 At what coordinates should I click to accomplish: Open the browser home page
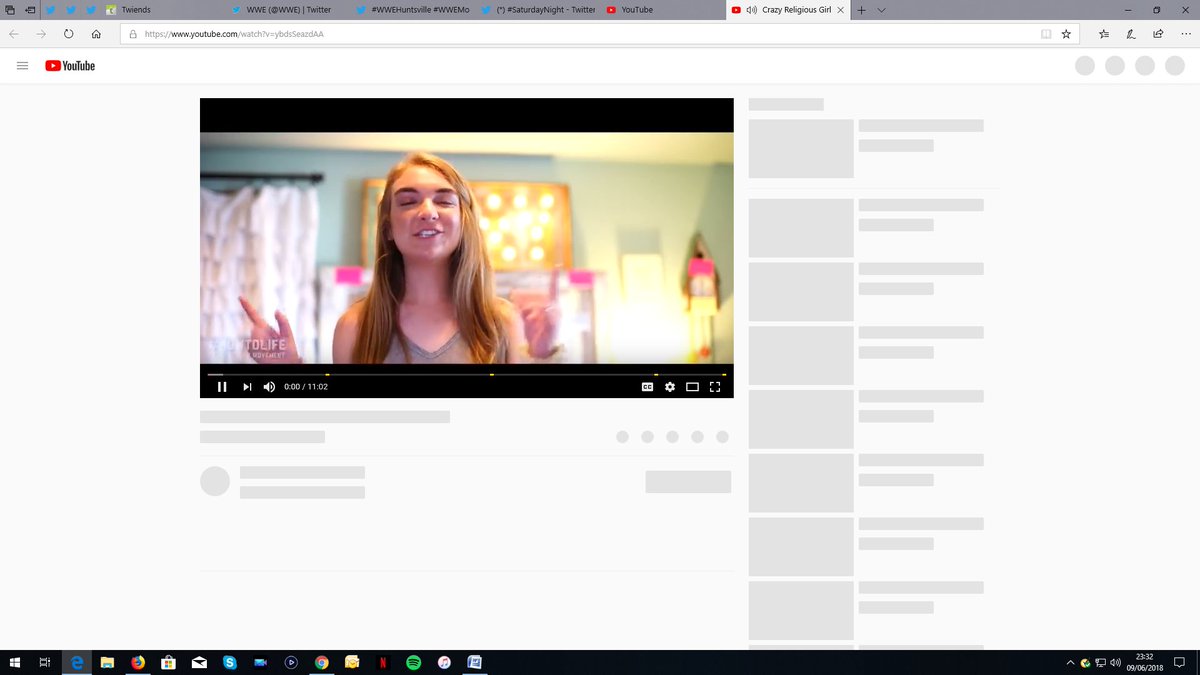[x=96, y=33]
